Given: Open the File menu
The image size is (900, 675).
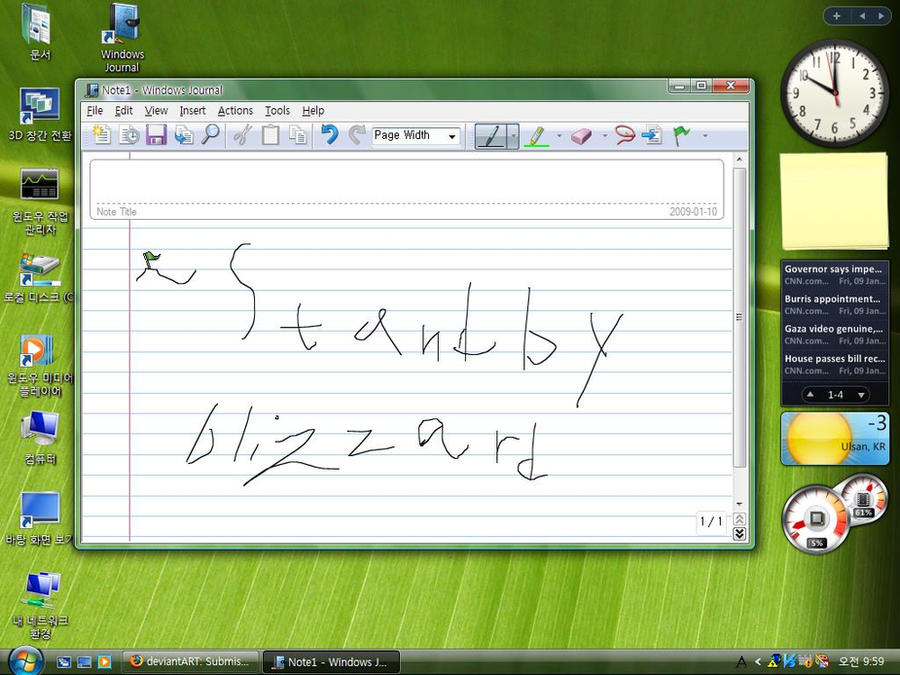Looking at the screenshot, I should 95,110.
